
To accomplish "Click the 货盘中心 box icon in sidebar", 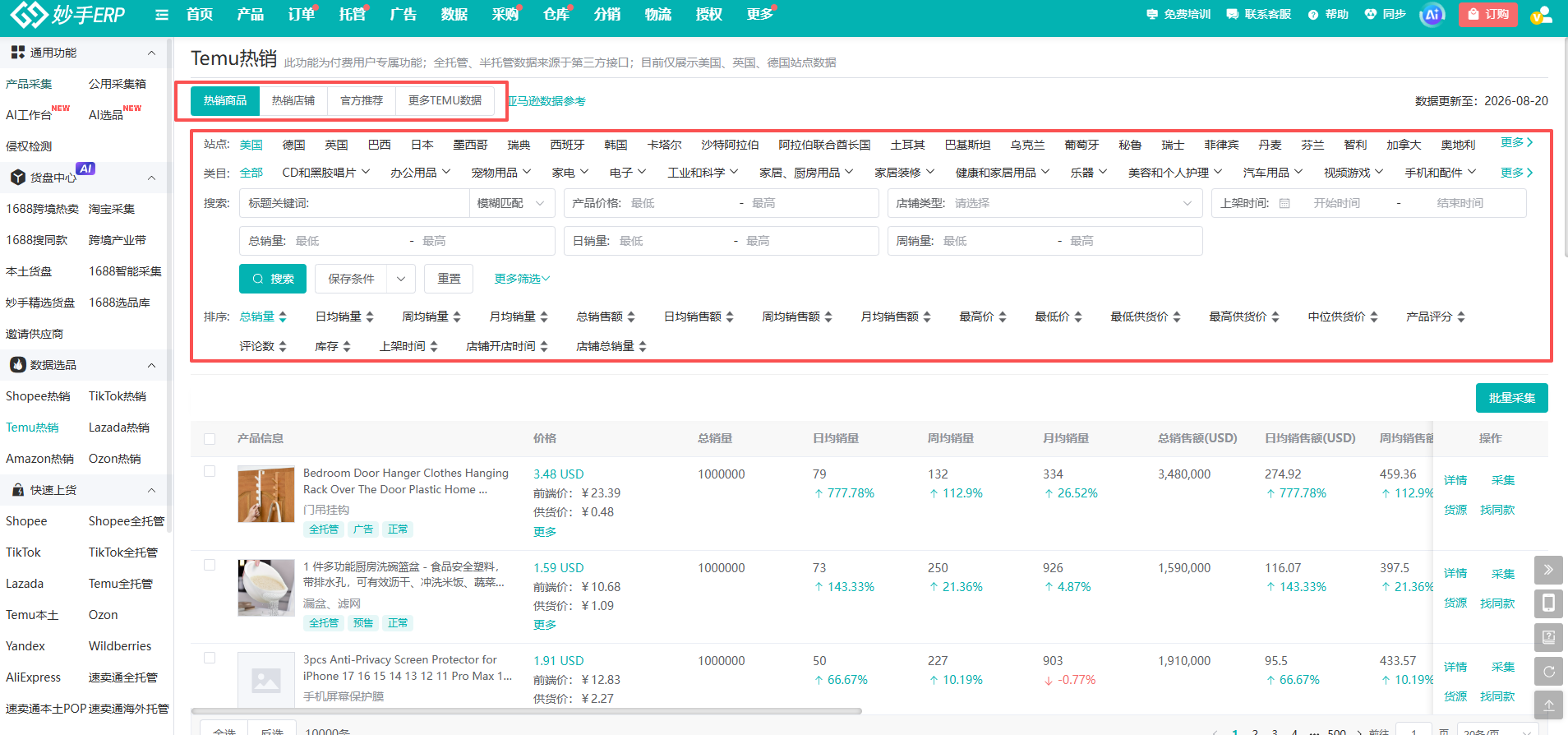I will pos(17,178).
